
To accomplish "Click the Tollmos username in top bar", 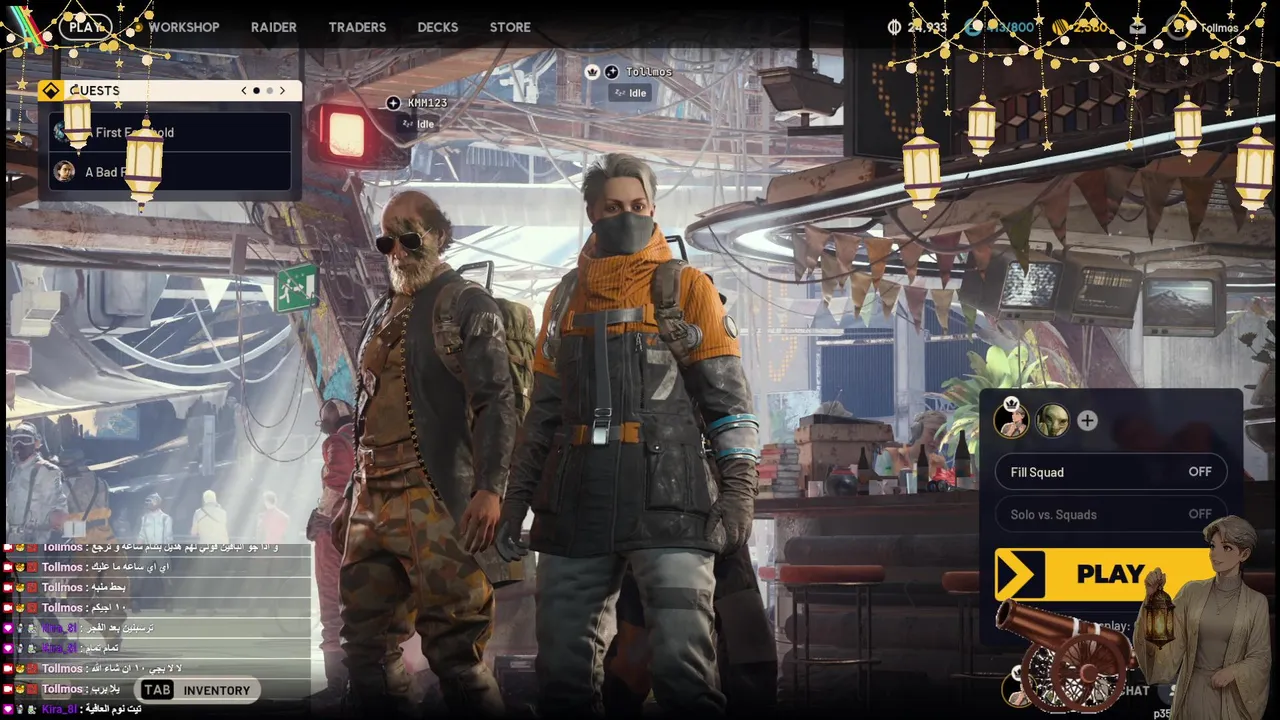I will pos(1219,28).
